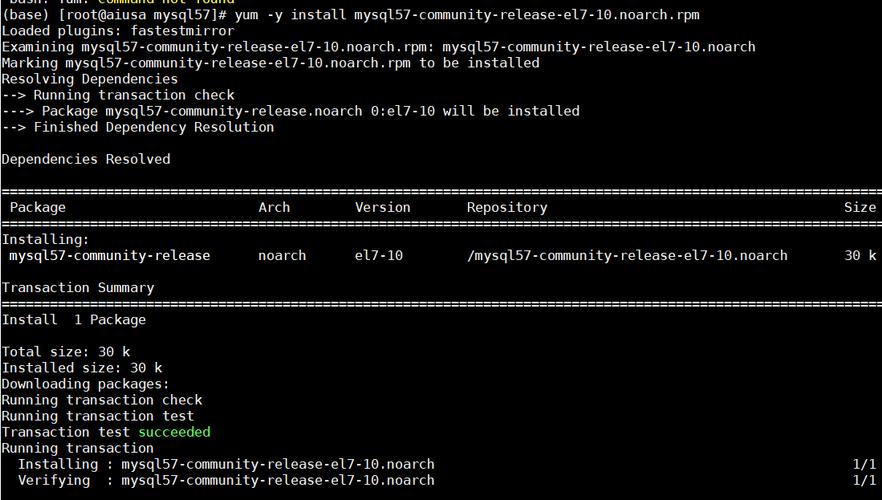Click the 'Marking ... to be installed' line

[271, 62]
